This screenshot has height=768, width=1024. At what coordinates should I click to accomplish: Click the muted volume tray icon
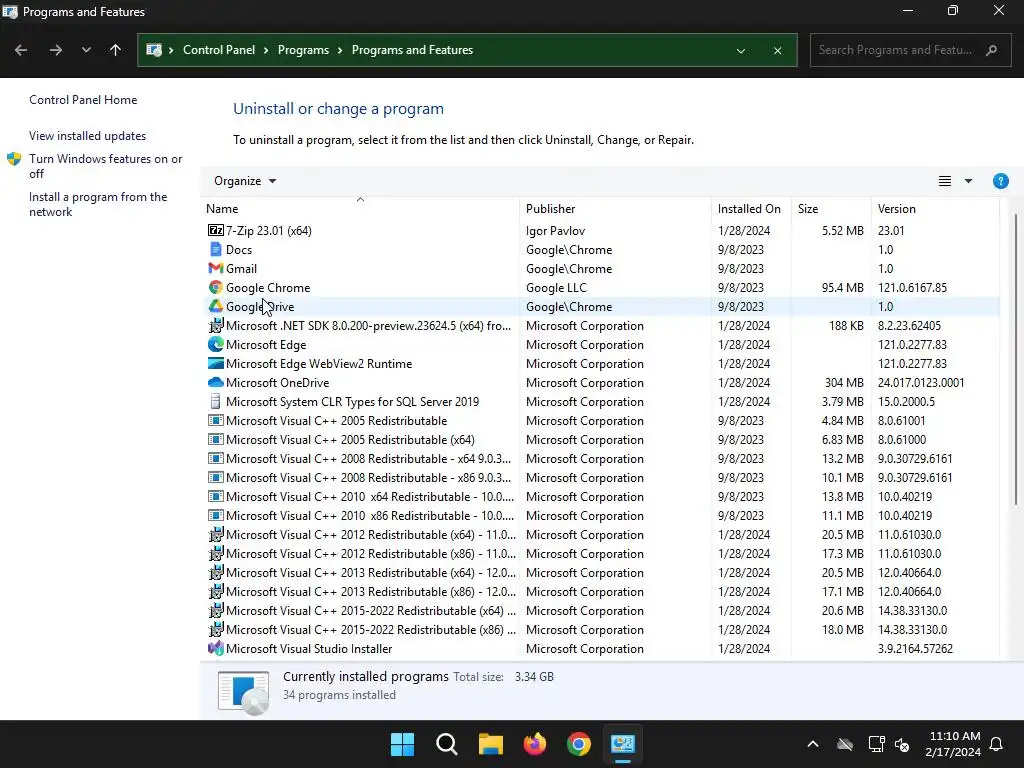(x=902, y=744)
